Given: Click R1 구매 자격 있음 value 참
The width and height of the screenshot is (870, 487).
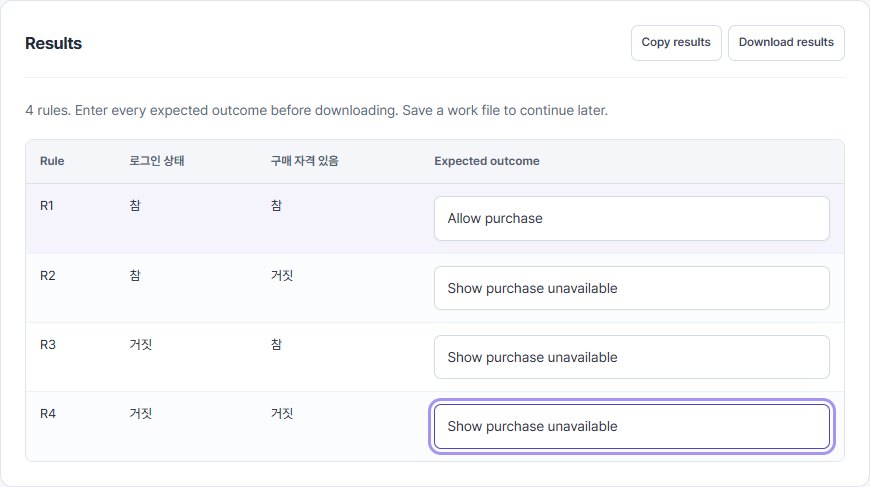Looking at the screenshot, I should click(x=276, y=206).
